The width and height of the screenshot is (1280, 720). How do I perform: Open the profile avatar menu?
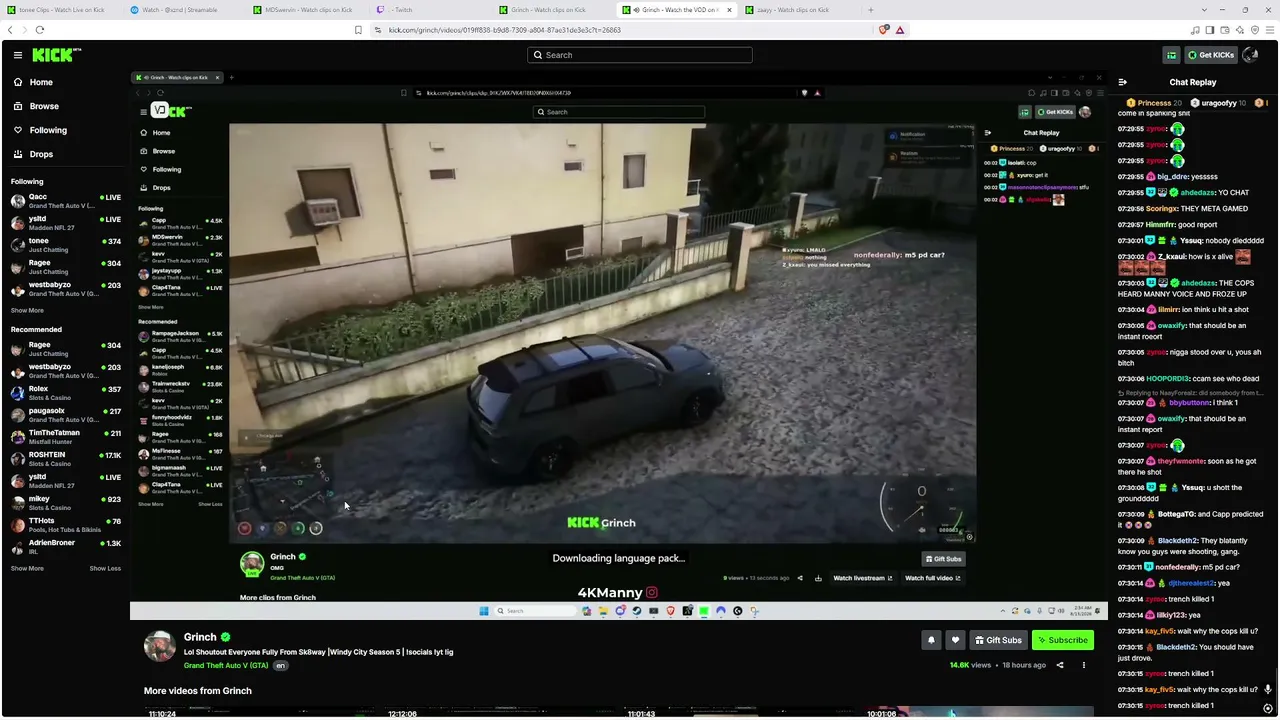pos(1250,55)
